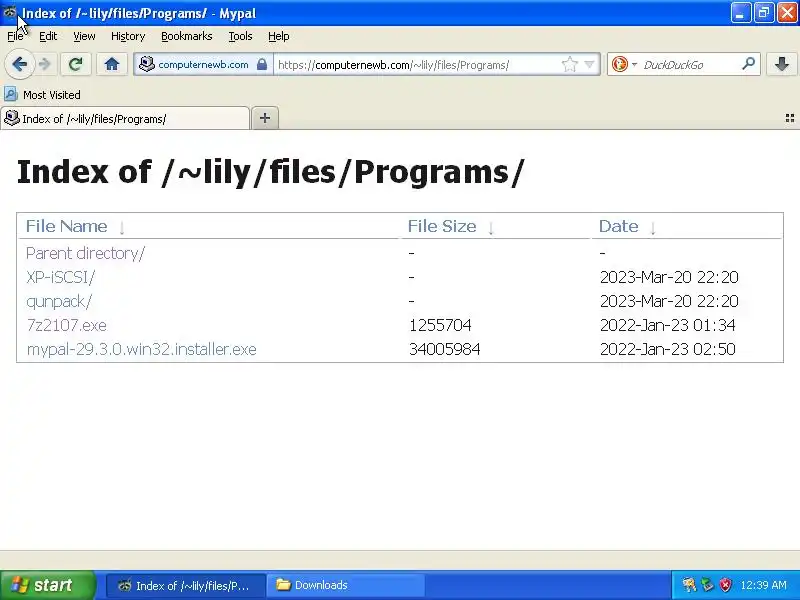The width and height of the screenshot is (800, 600).
Task: Download 7z2107.exe file link
Action: point(66,325)
